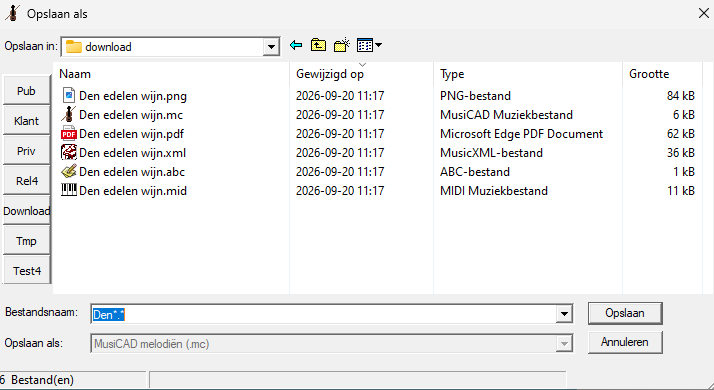Select file Den edelen wijn.pdf

[x=132, y=134]
